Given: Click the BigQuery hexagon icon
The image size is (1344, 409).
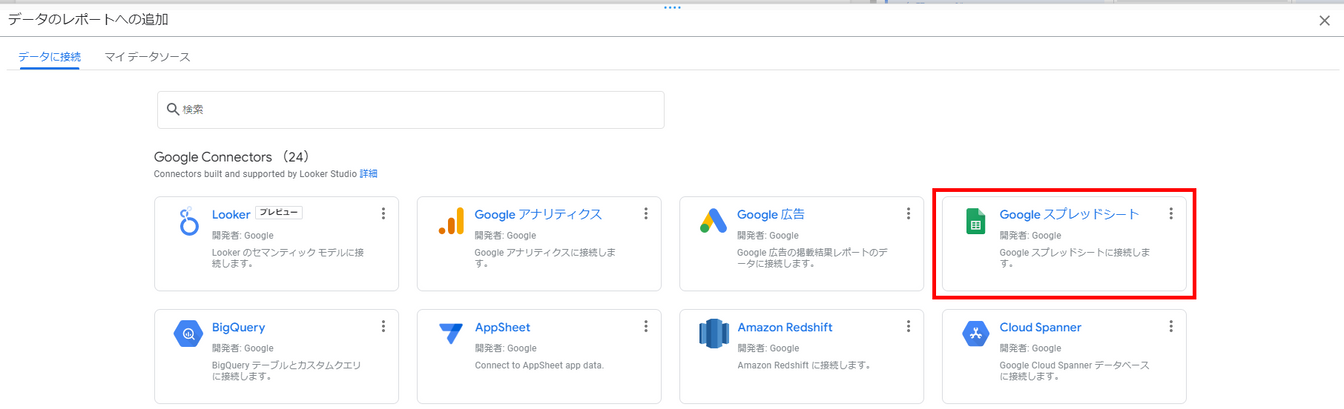Looking at the screenshot, I should 189,335.
